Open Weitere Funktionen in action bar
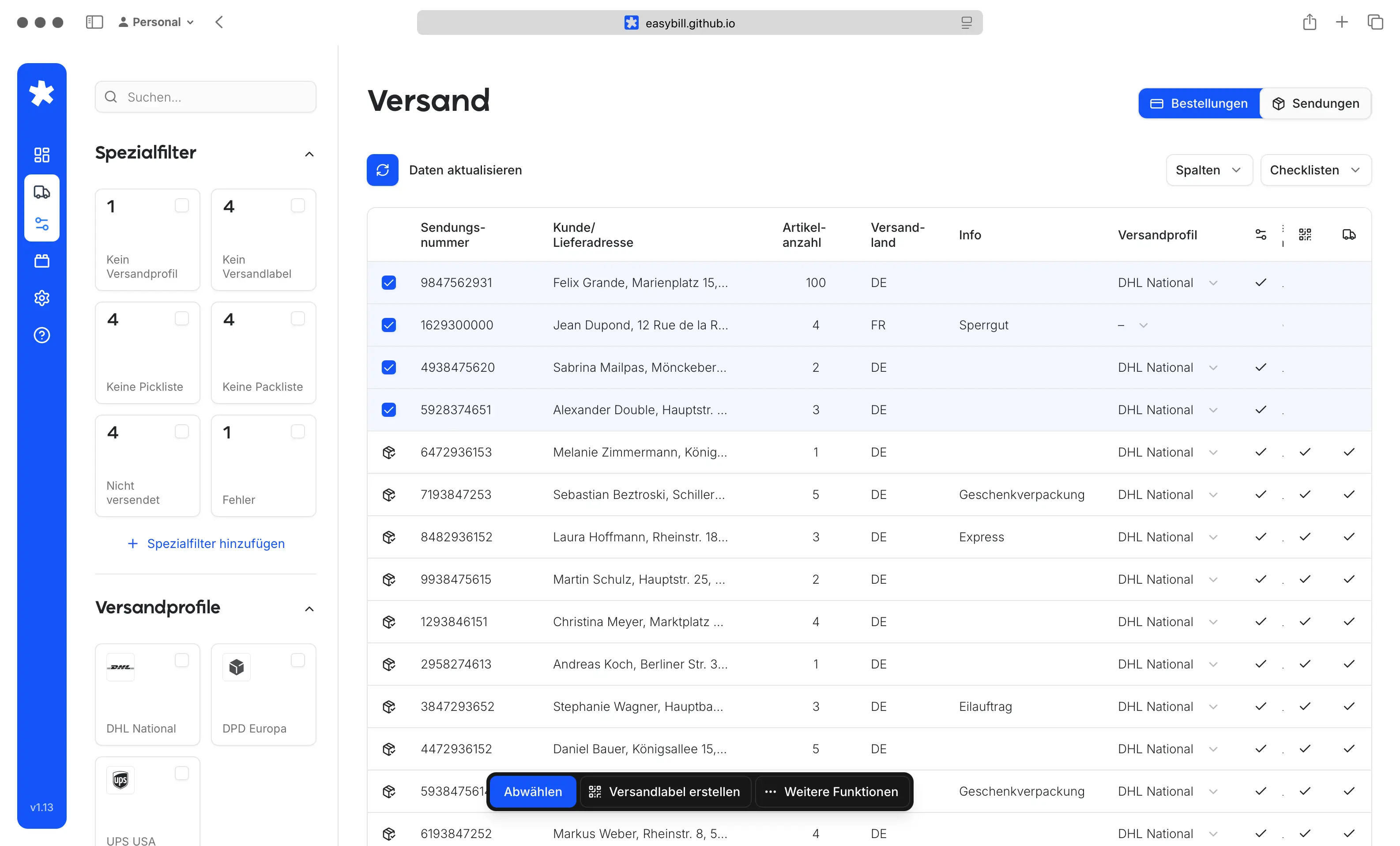This screenshot has width=1400, height=846. [x=832, y=791]
